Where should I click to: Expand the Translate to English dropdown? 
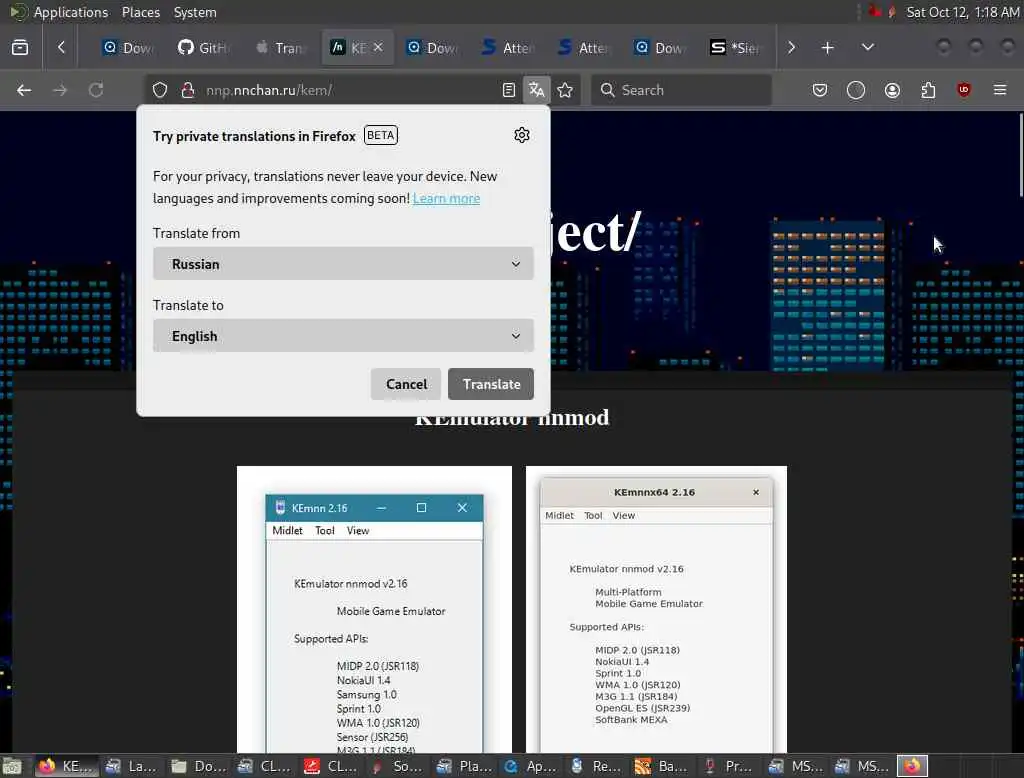(x=343, y=336)
